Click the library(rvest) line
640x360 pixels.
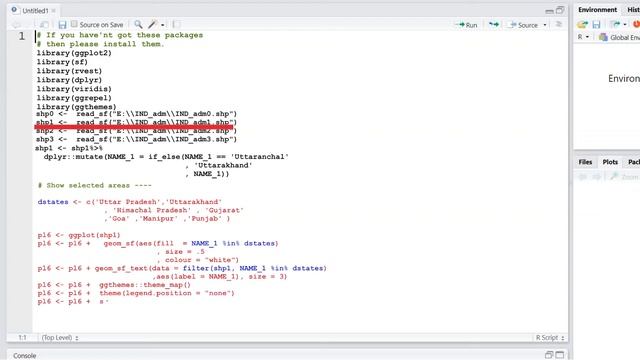point(69,71)
